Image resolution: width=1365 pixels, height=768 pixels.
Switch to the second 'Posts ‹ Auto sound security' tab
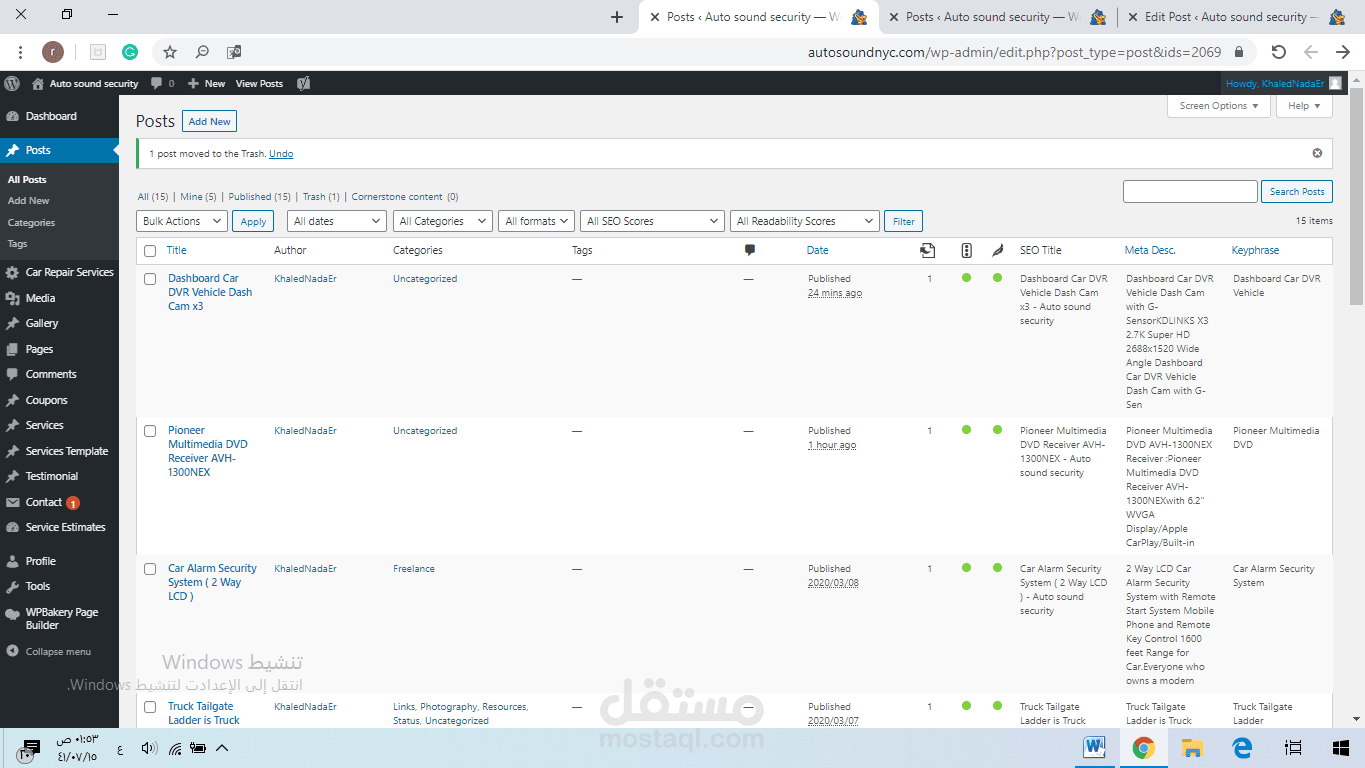pyautogui.click(x=998, y=17)
